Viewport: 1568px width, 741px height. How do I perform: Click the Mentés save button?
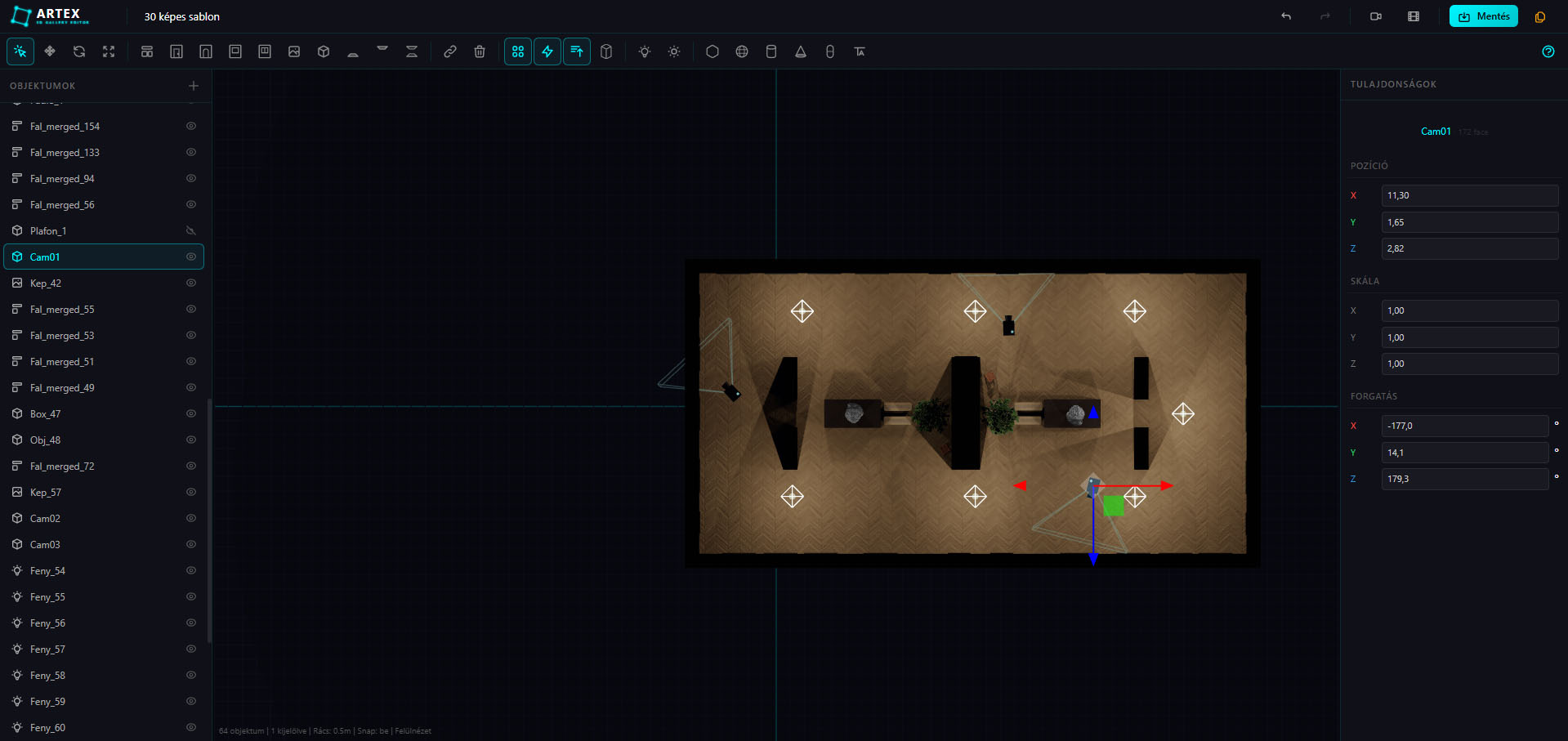pyautogui.click(x=1483, y=16)
